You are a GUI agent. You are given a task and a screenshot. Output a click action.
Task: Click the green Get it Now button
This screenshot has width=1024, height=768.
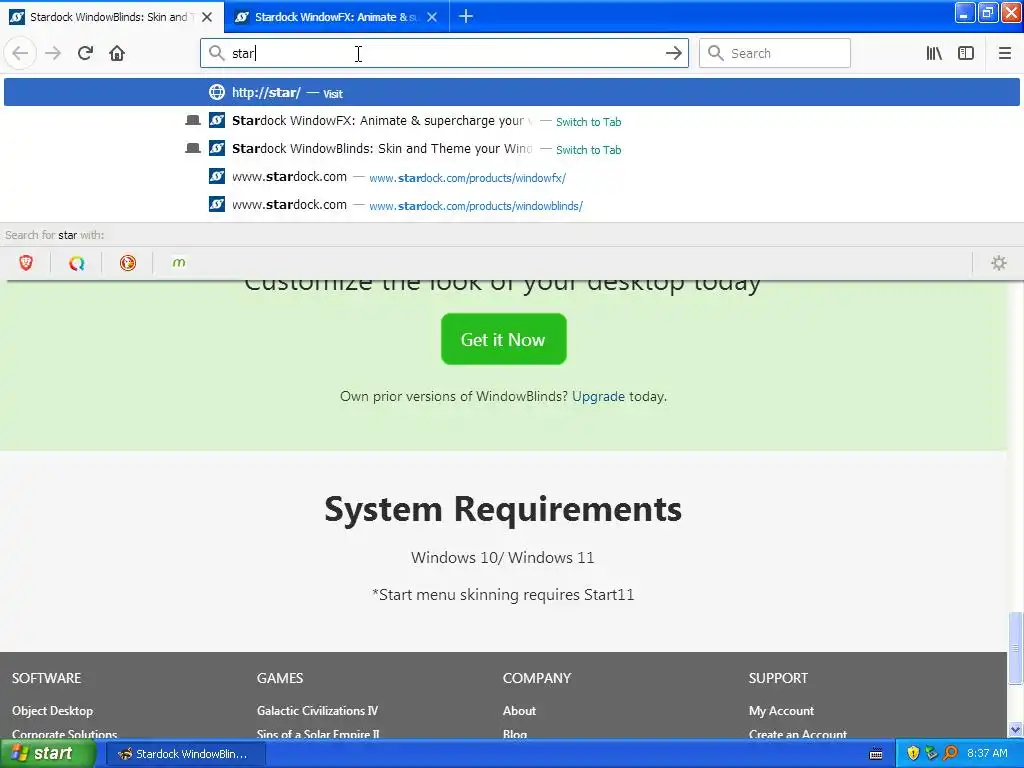504,339
